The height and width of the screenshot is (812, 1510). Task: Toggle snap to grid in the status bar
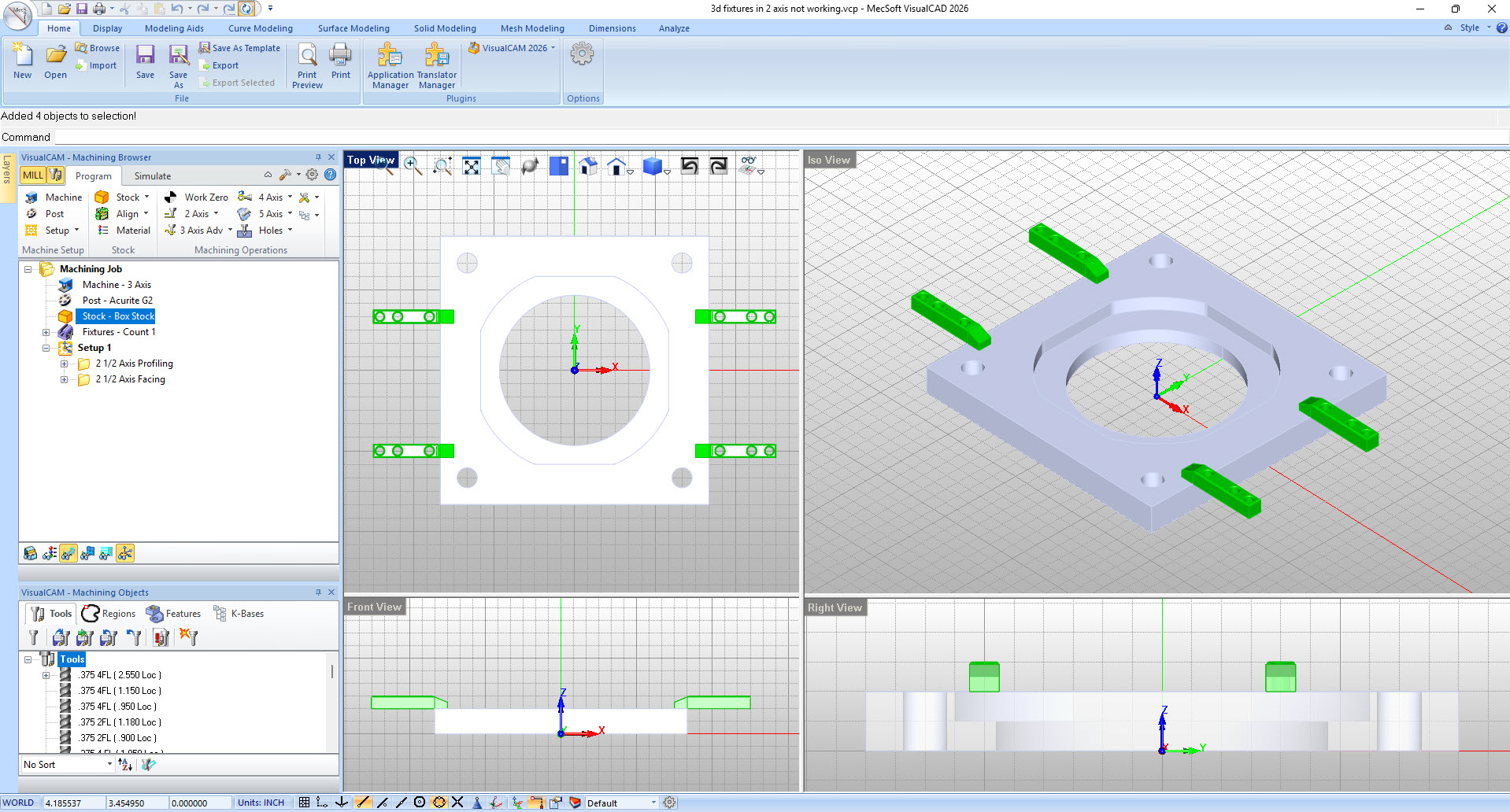[304, 802]
